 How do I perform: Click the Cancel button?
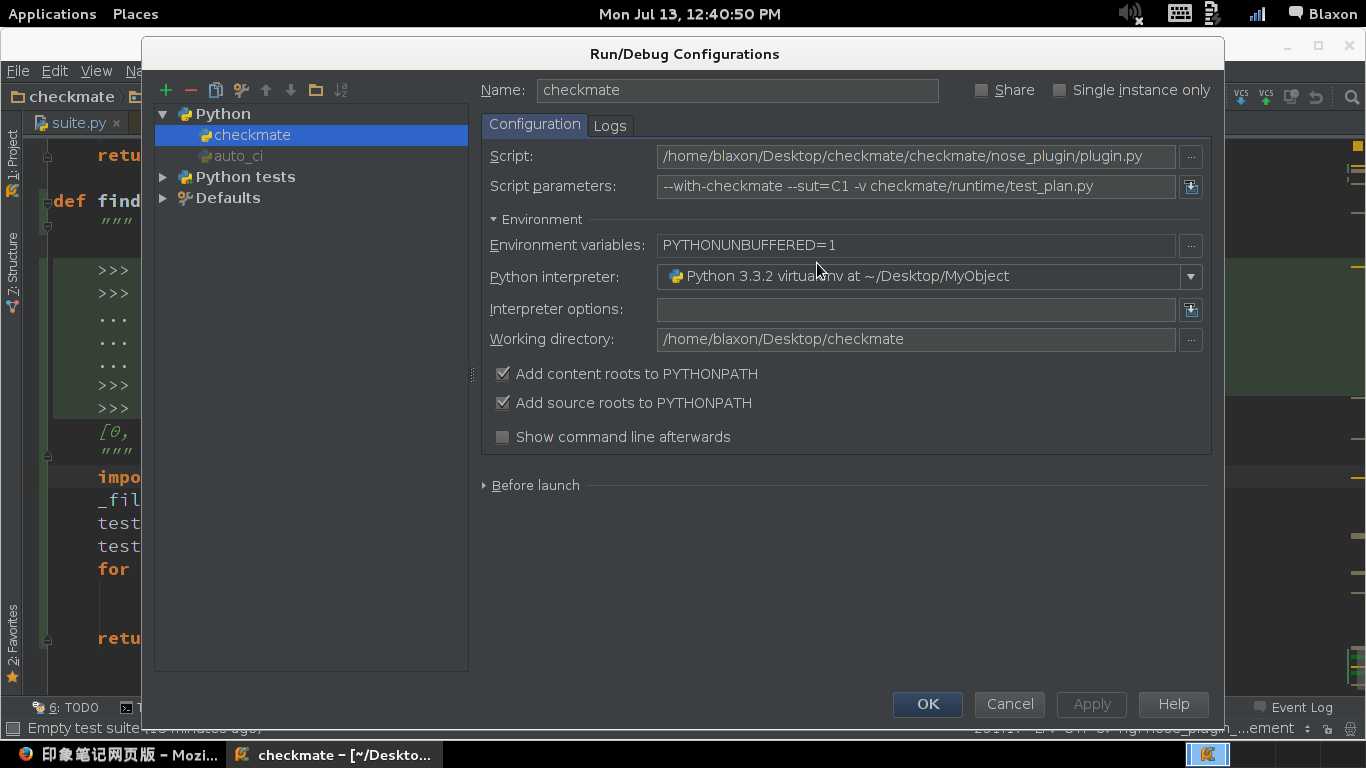coord(1010,704)
